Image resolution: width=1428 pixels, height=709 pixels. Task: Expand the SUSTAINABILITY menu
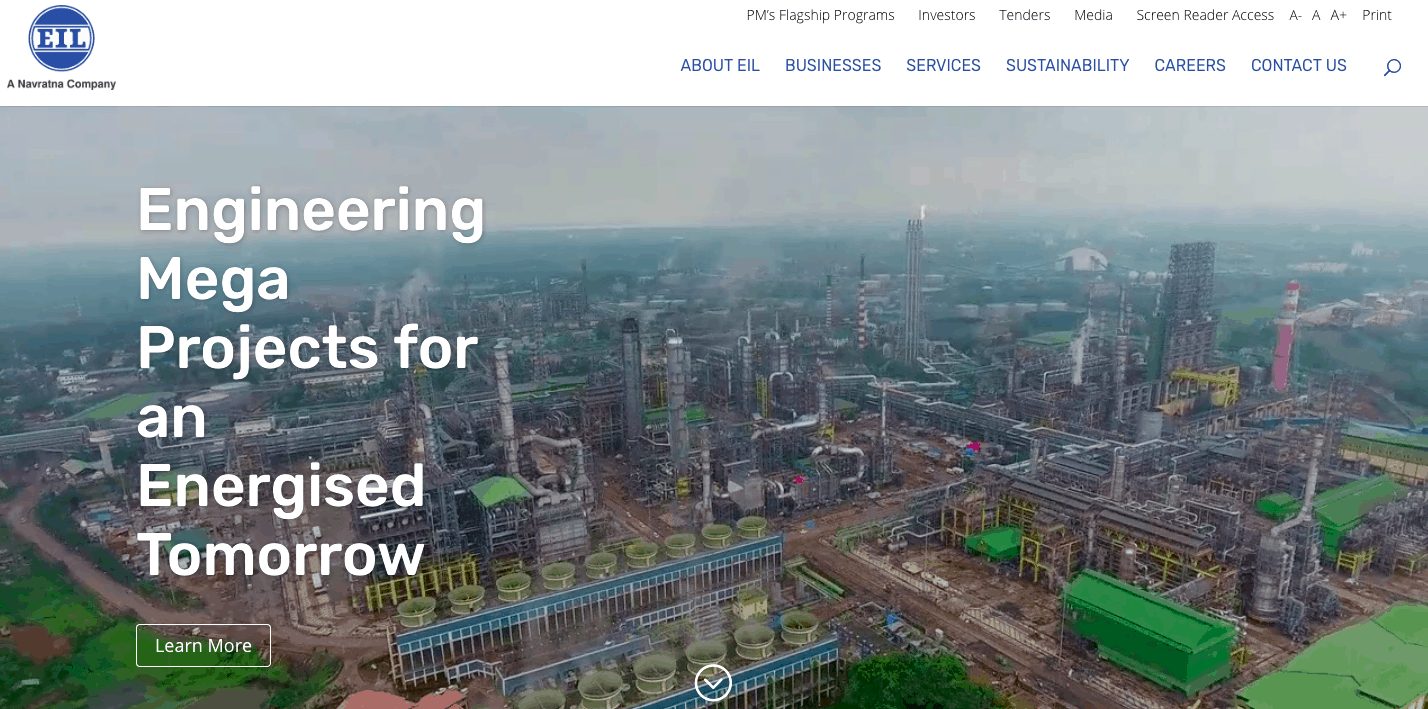tap(1067, 65)
